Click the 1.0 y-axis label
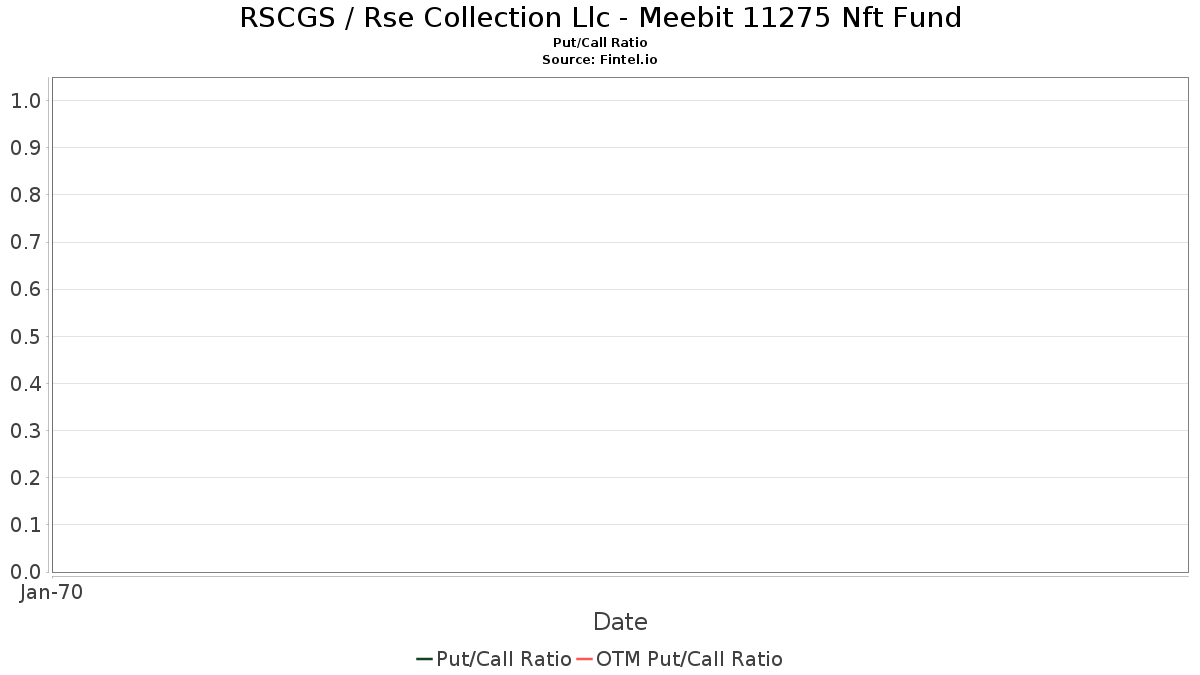1200x675 pixels. pyautogui.click(x=25, y=101)
